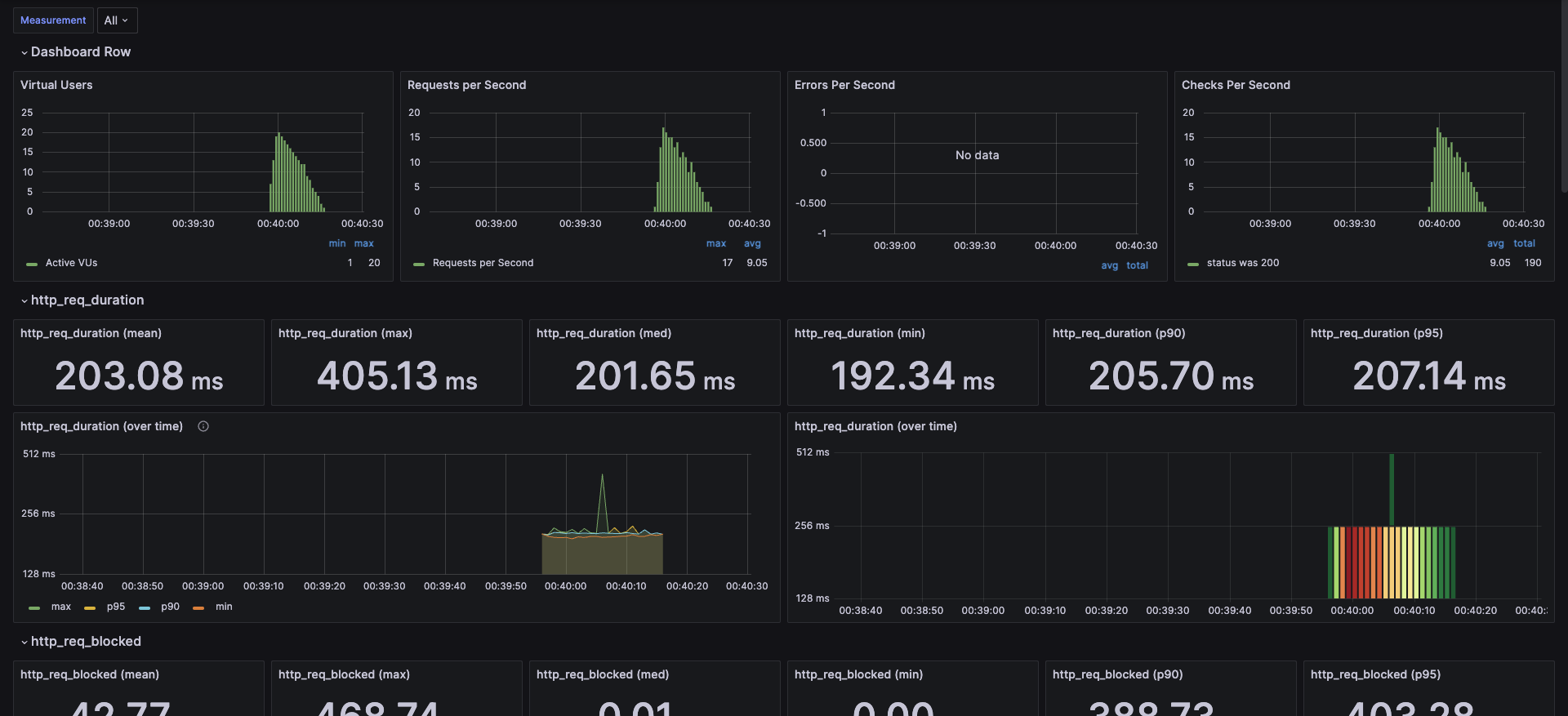Open the Measurement 'All' dropdown
The height and width of the screenshot is (716, 1568).
(x=117, y=20)
